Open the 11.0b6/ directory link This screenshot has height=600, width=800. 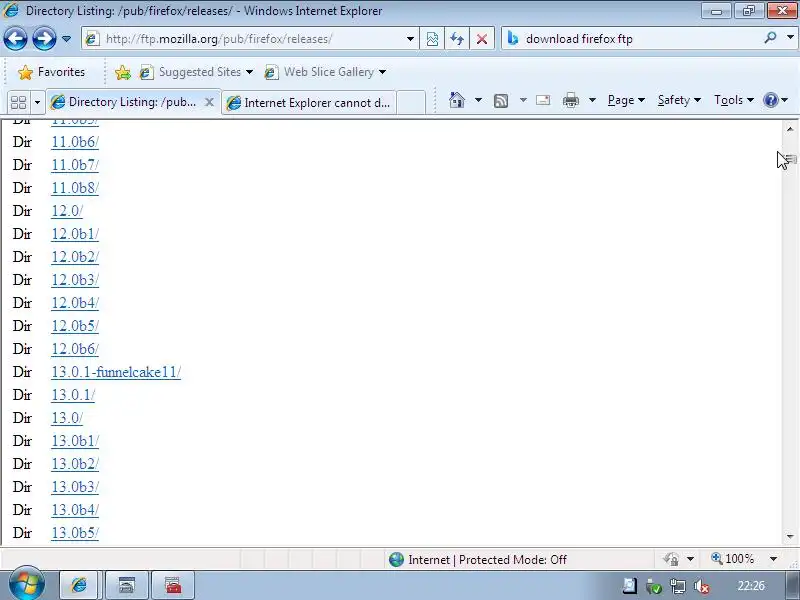tap(75, 142)
